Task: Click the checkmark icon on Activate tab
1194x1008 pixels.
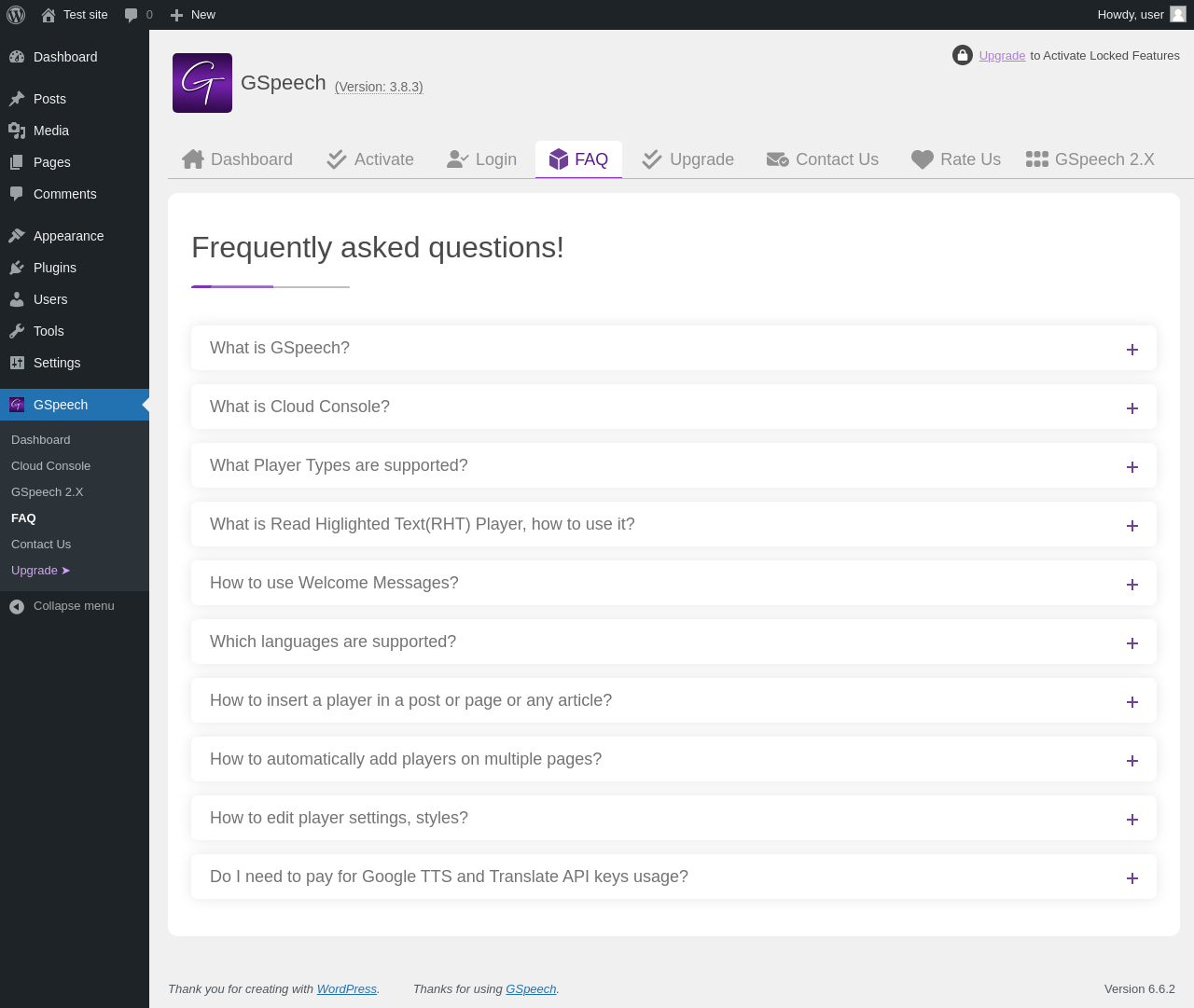Action: coord(337,159)
